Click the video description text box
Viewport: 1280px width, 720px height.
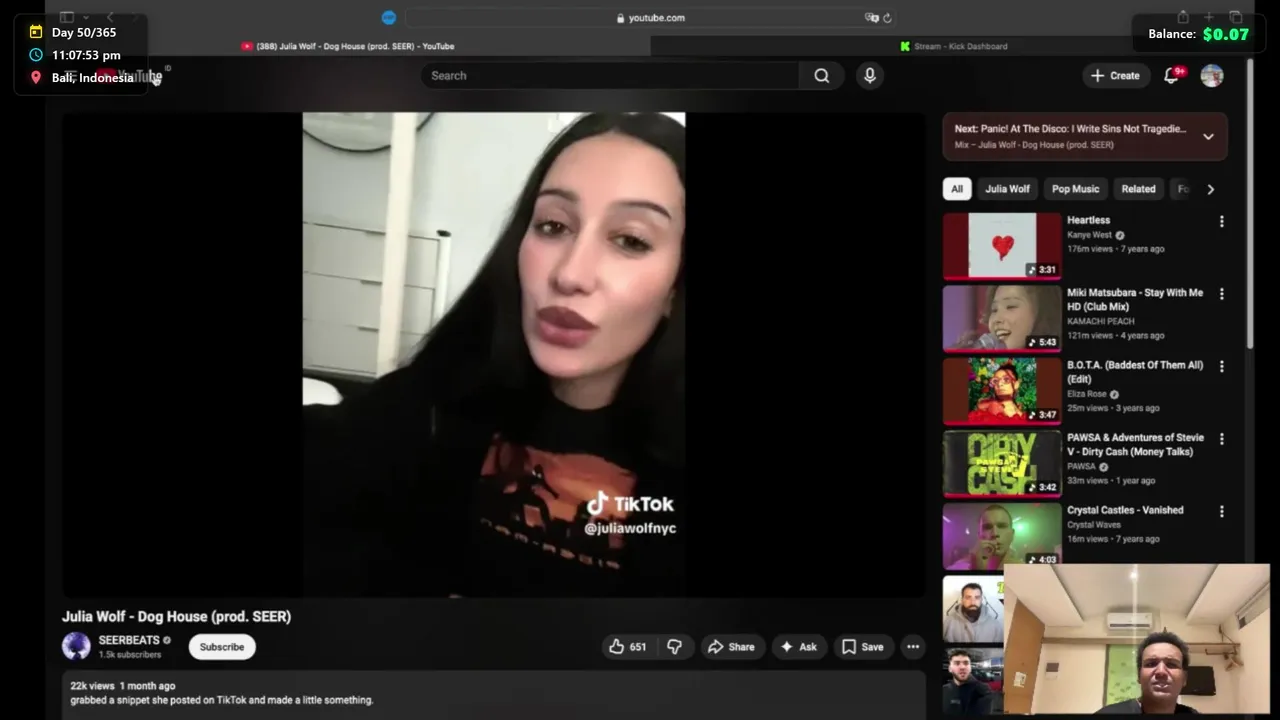pos(494,695)
